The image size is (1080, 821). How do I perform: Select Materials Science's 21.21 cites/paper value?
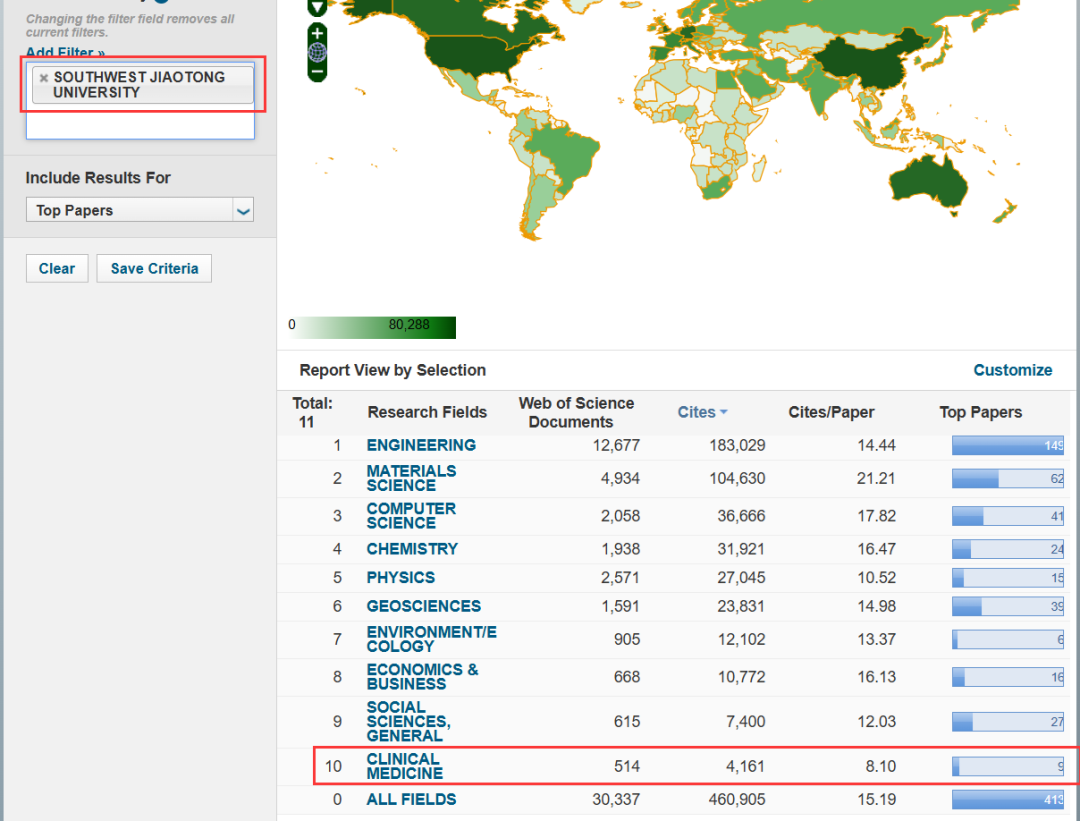coord(876,478)
